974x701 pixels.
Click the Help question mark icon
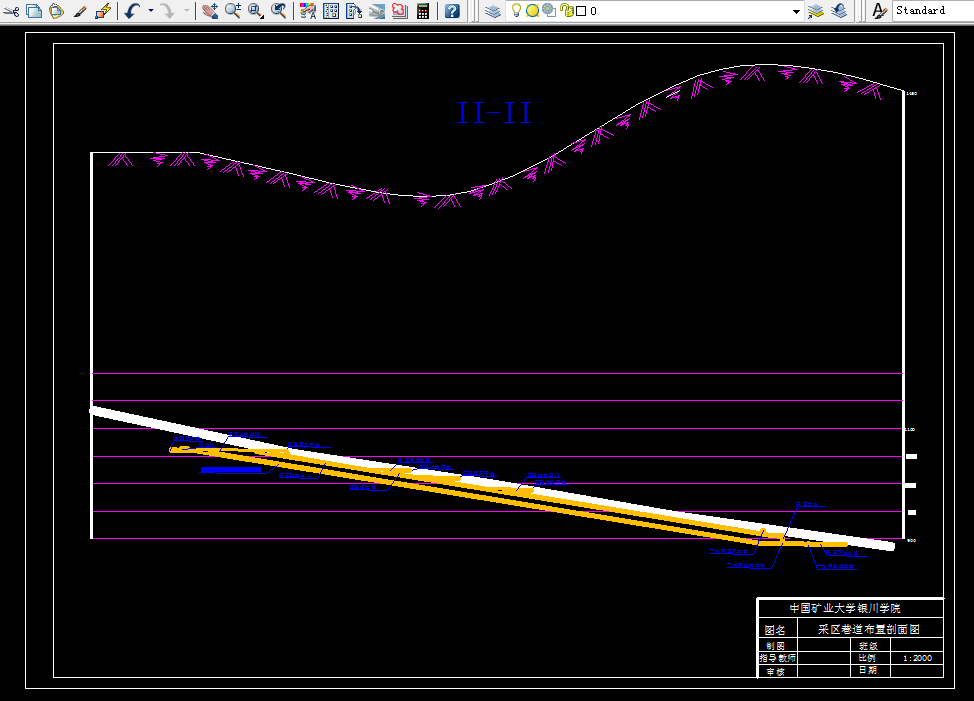coord(452,11)
